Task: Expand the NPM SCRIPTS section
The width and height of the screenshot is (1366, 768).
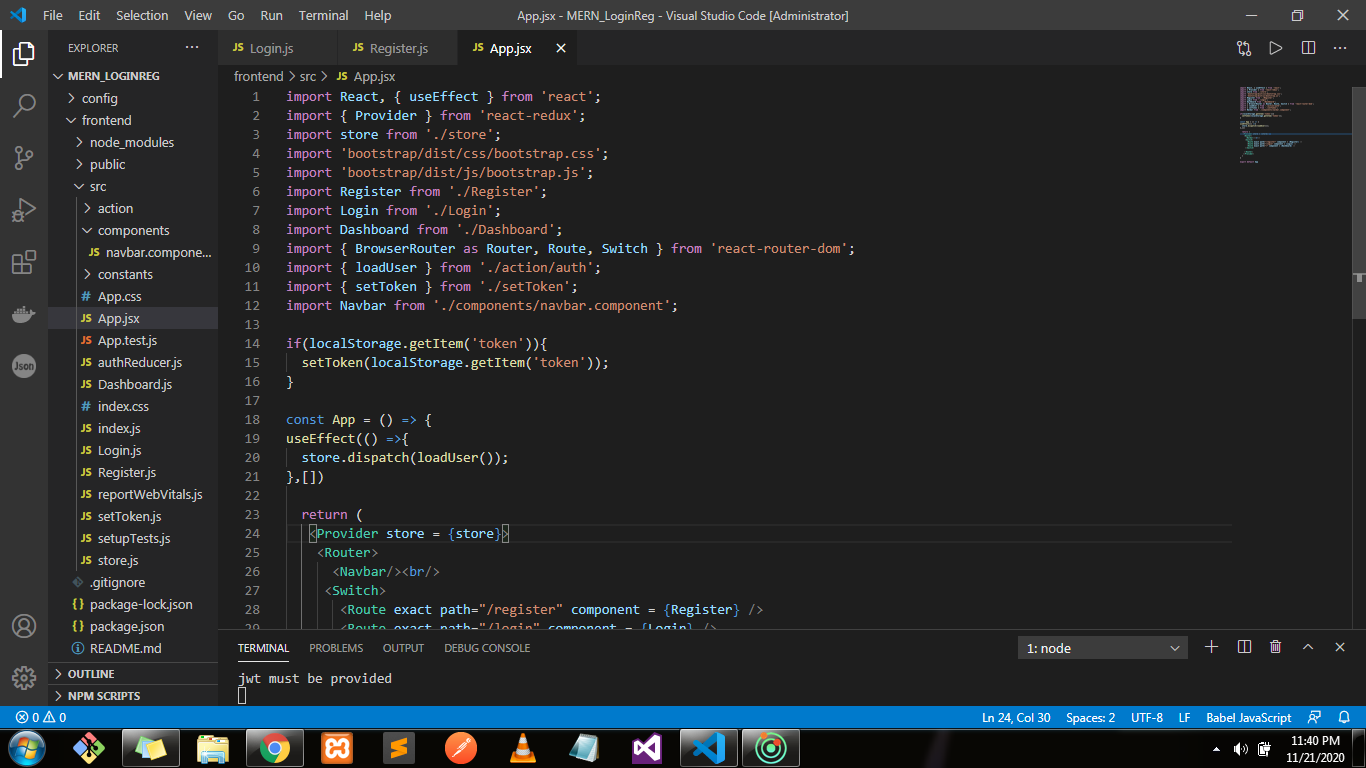Action: coord(133,696)
